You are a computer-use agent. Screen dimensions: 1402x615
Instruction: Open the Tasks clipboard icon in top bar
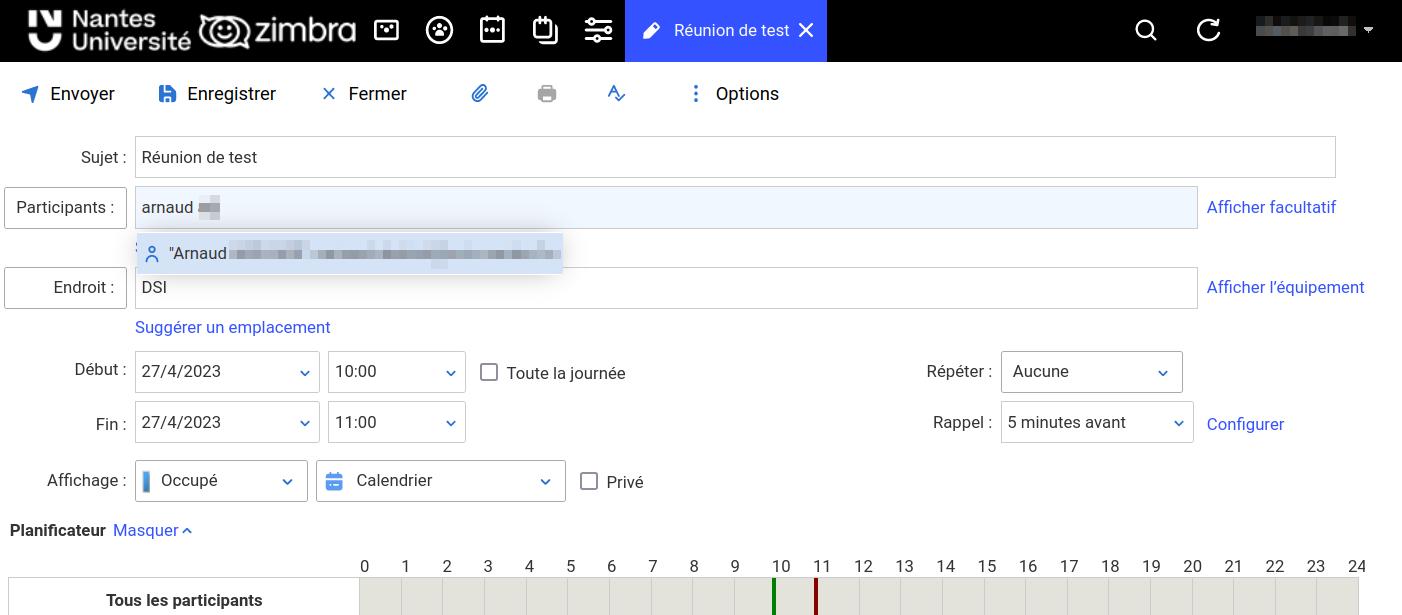pyautogui.click(x=545, y=30)
